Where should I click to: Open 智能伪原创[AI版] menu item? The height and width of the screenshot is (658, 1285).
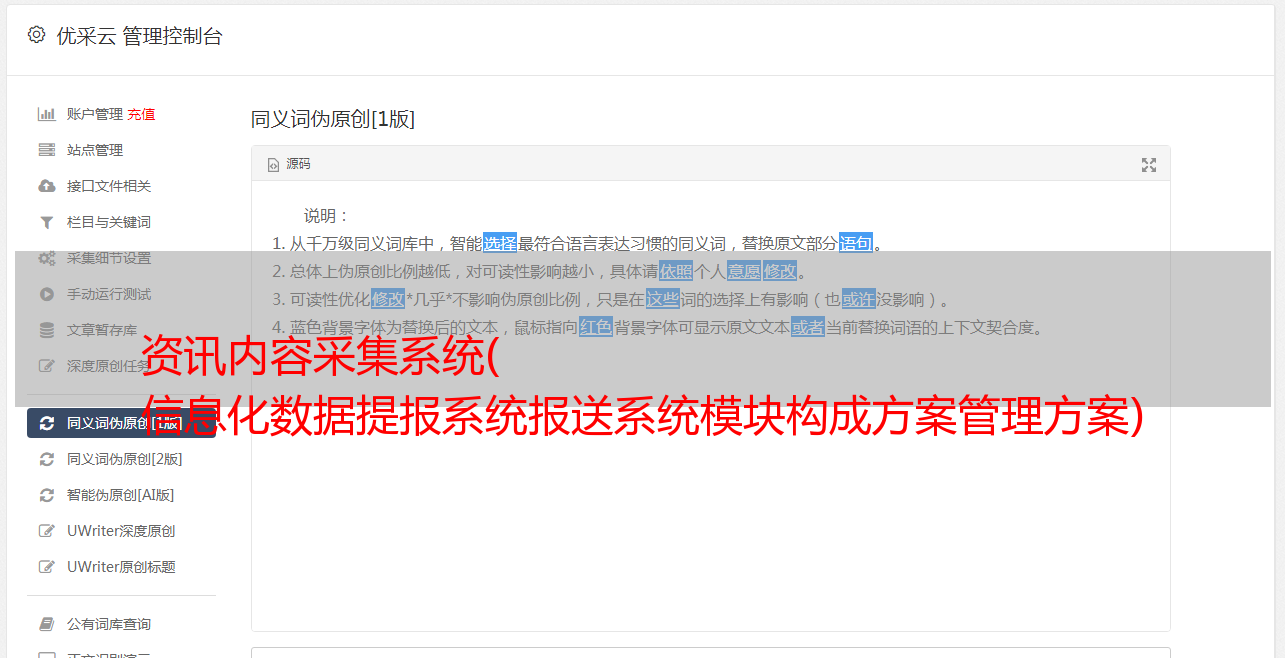pyautogui.click(x=121, y=495)
